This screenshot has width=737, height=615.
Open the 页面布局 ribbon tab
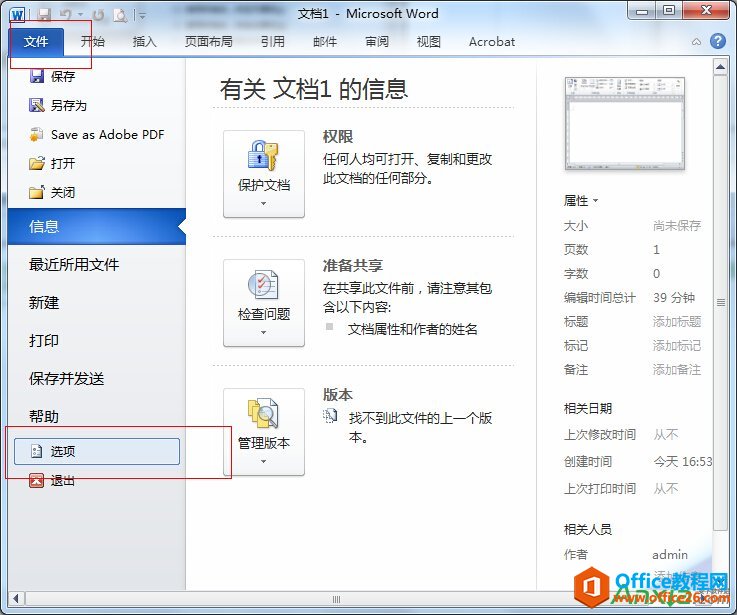pyautogui.click(x=208, y=42)
